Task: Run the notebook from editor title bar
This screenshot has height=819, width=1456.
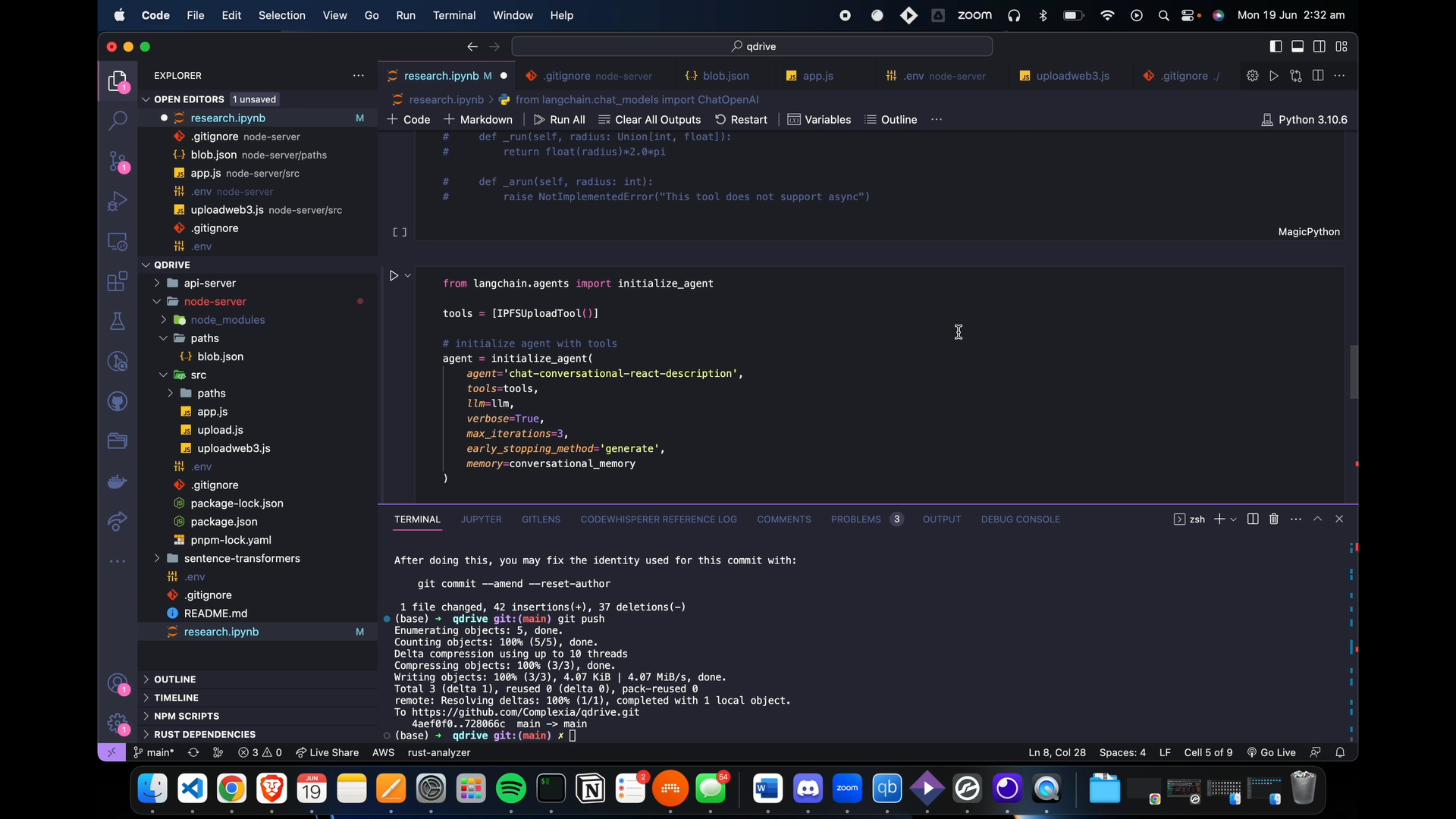Action: (x=1274, y=76)
